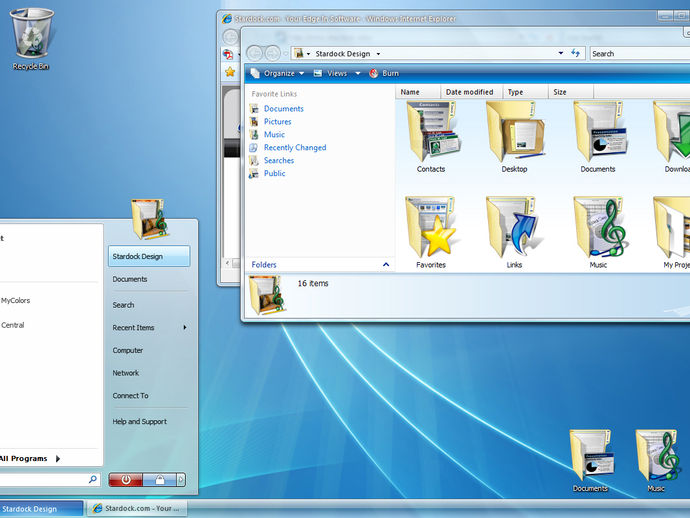Sort by the Name column header
The image size is (690, 518).
pyautogui.click(x=418, y=92)
